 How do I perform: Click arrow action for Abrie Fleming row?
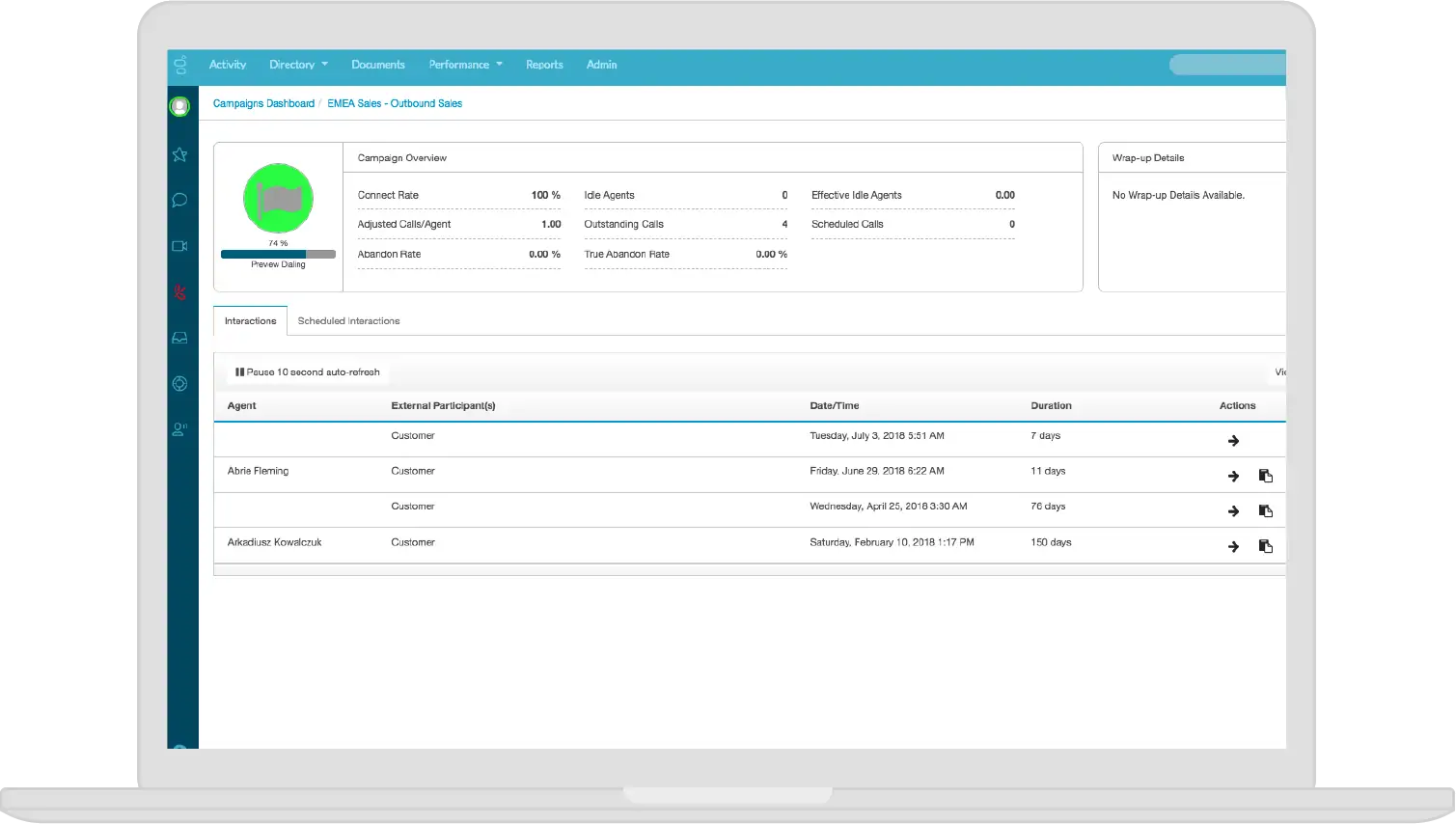click(1233, 476)
